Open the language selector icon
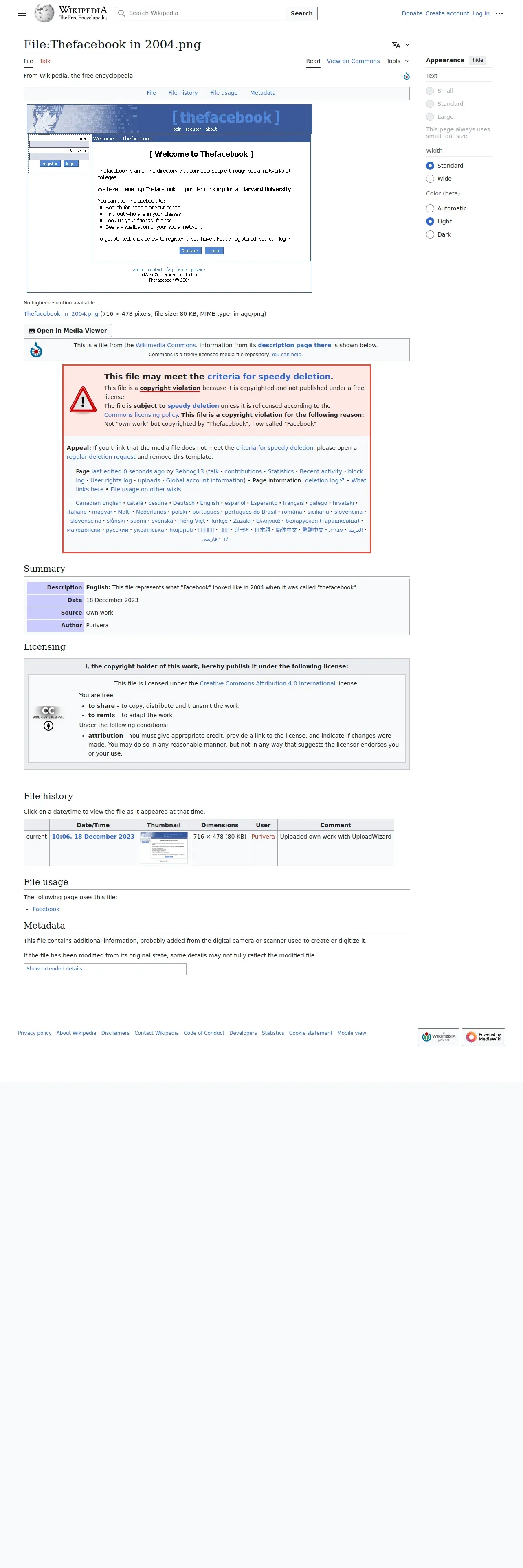This screenshot has width=523, height=1568. tap(396, 45)
